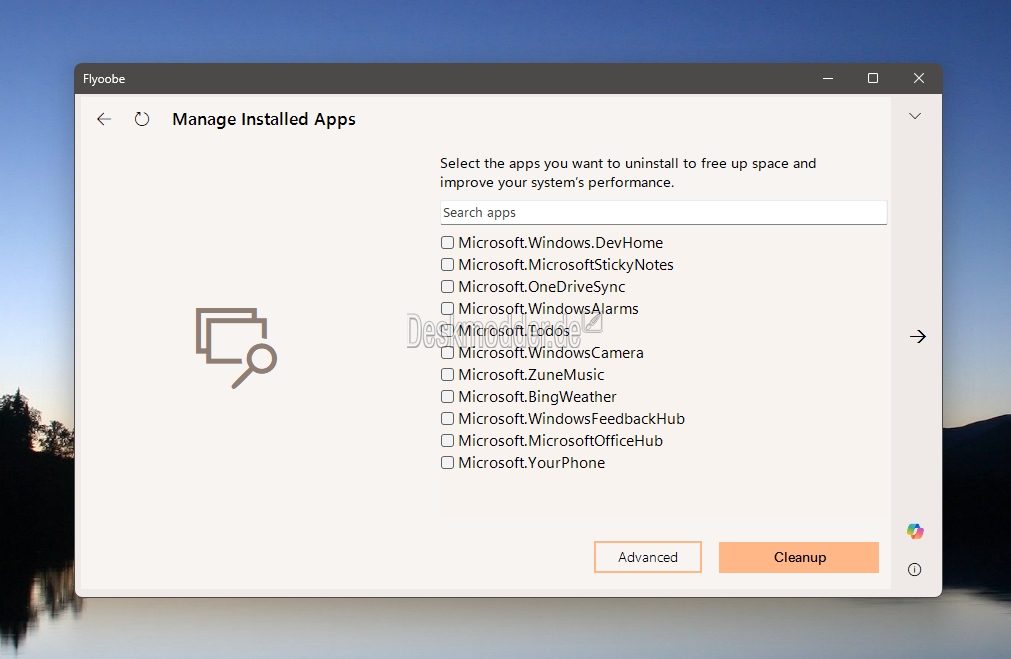Click the Flyoobe title text

[104, 79]
